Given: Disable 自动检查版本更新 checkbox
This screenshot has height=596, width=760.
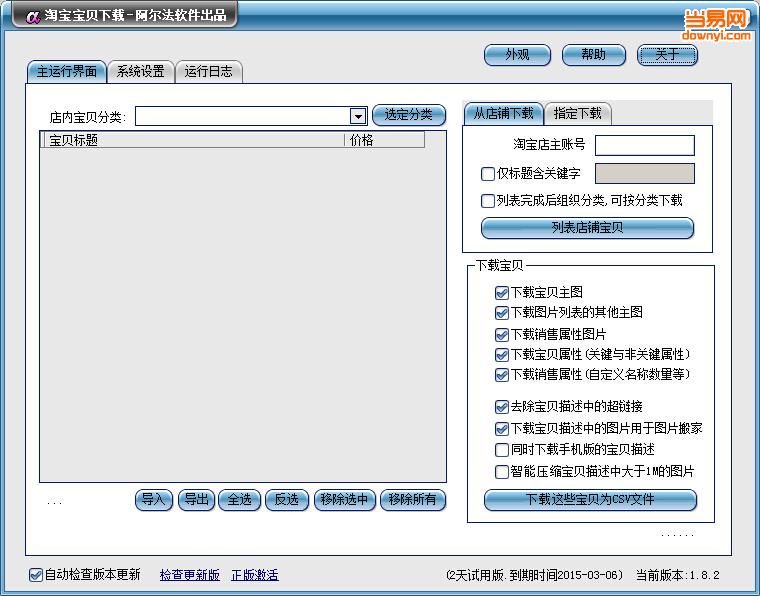Looking at the screenshot, I should click(x=36, y=575).
